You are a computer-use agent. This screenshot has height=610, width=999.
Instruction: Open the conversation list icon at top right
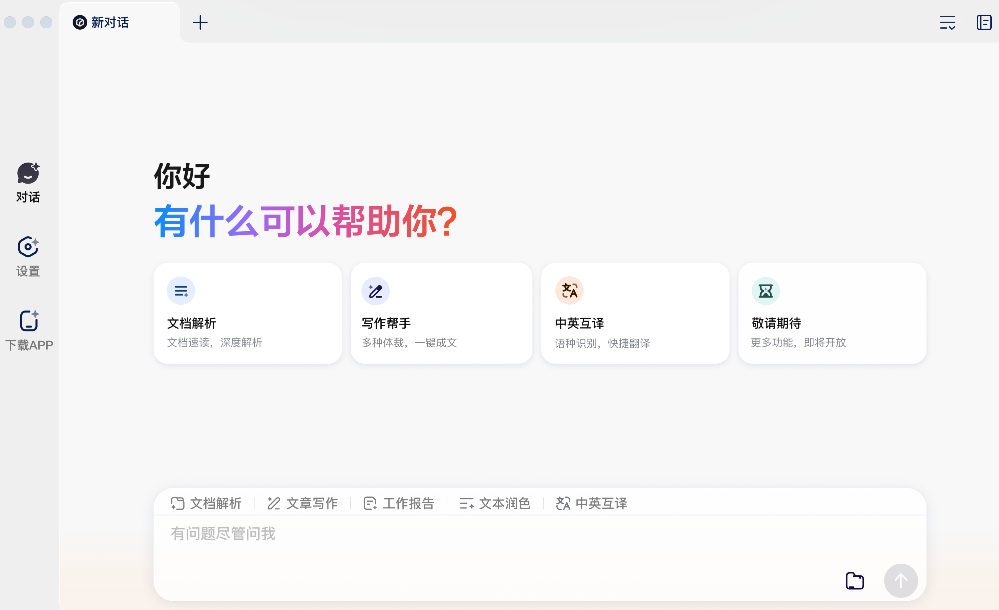[x=947, y=22]
